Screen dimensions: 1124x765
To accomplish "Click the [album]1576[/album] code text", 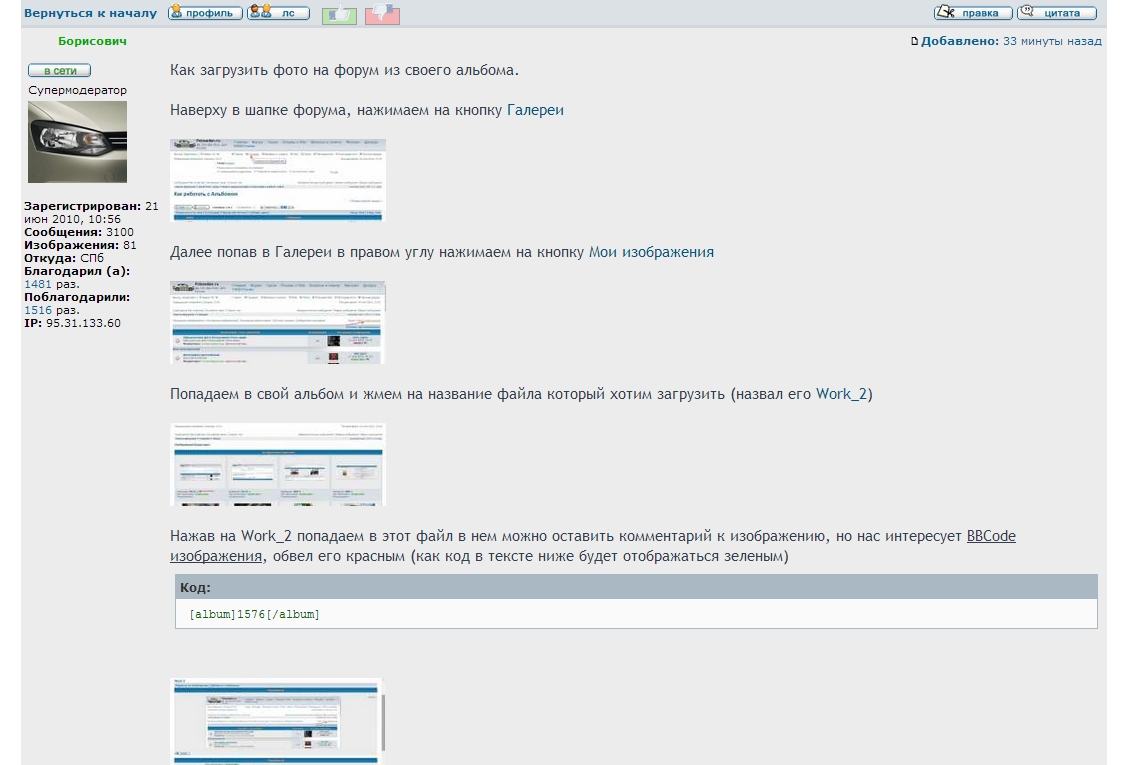I will click(254, 614).
